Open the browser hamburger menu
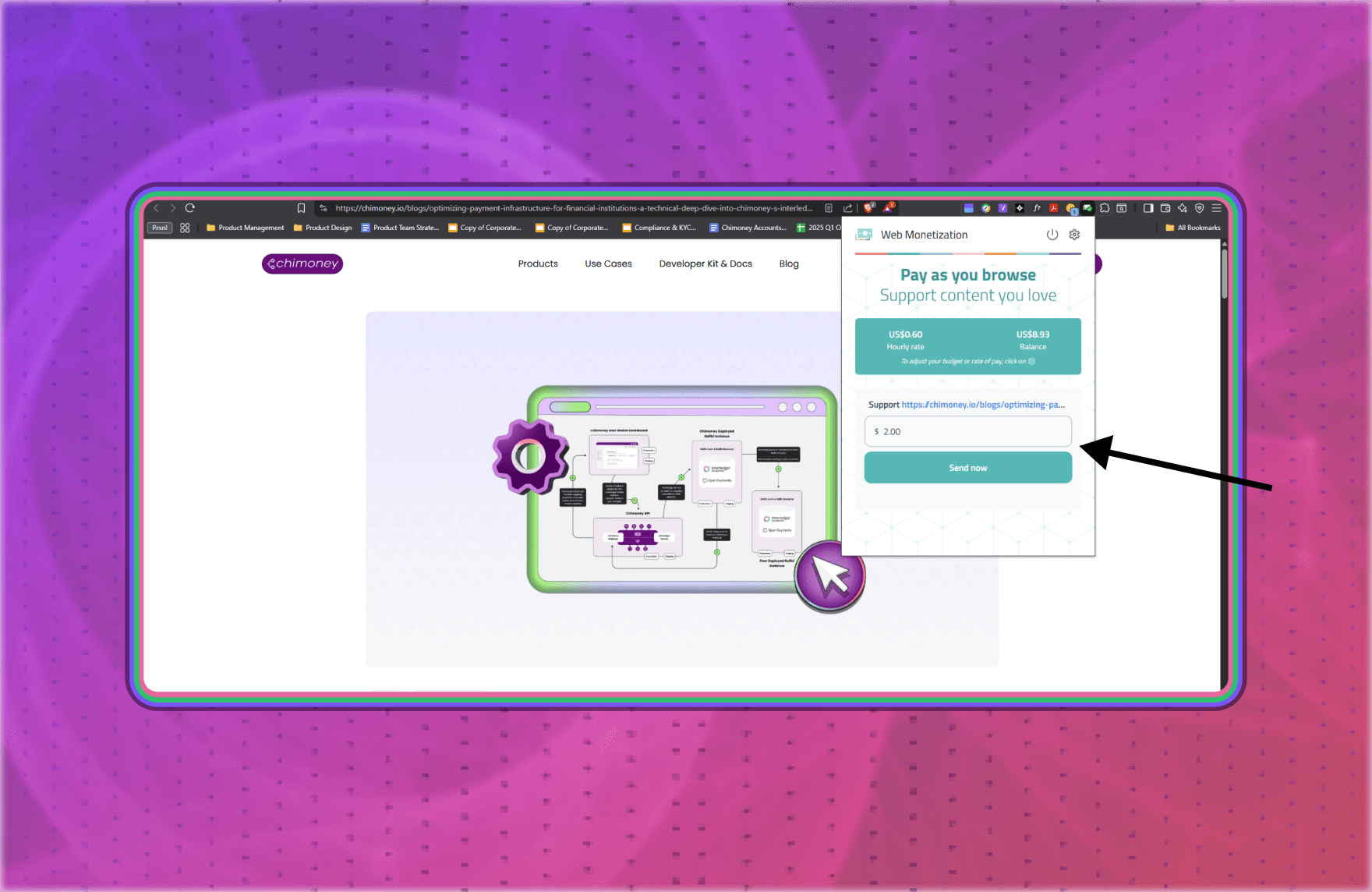1372x892 pixels. (1216, 208)
